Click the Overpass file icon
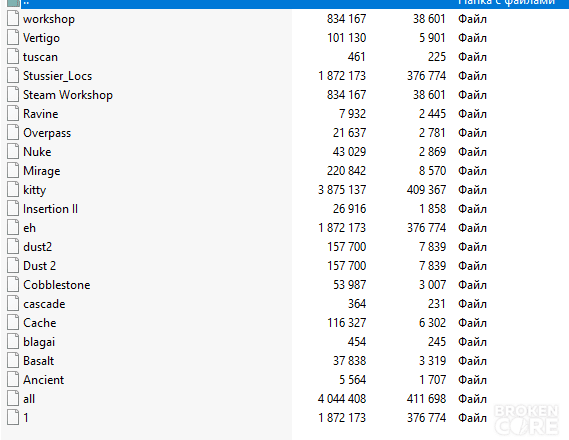Image resolution: width=569 pixels, height=440 pixels. click(13, 133)
